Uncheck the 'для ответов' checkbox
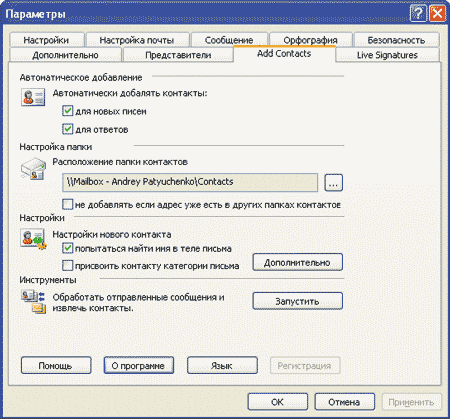The width and height of the screenshot is (450, 419). click(67, 129)
